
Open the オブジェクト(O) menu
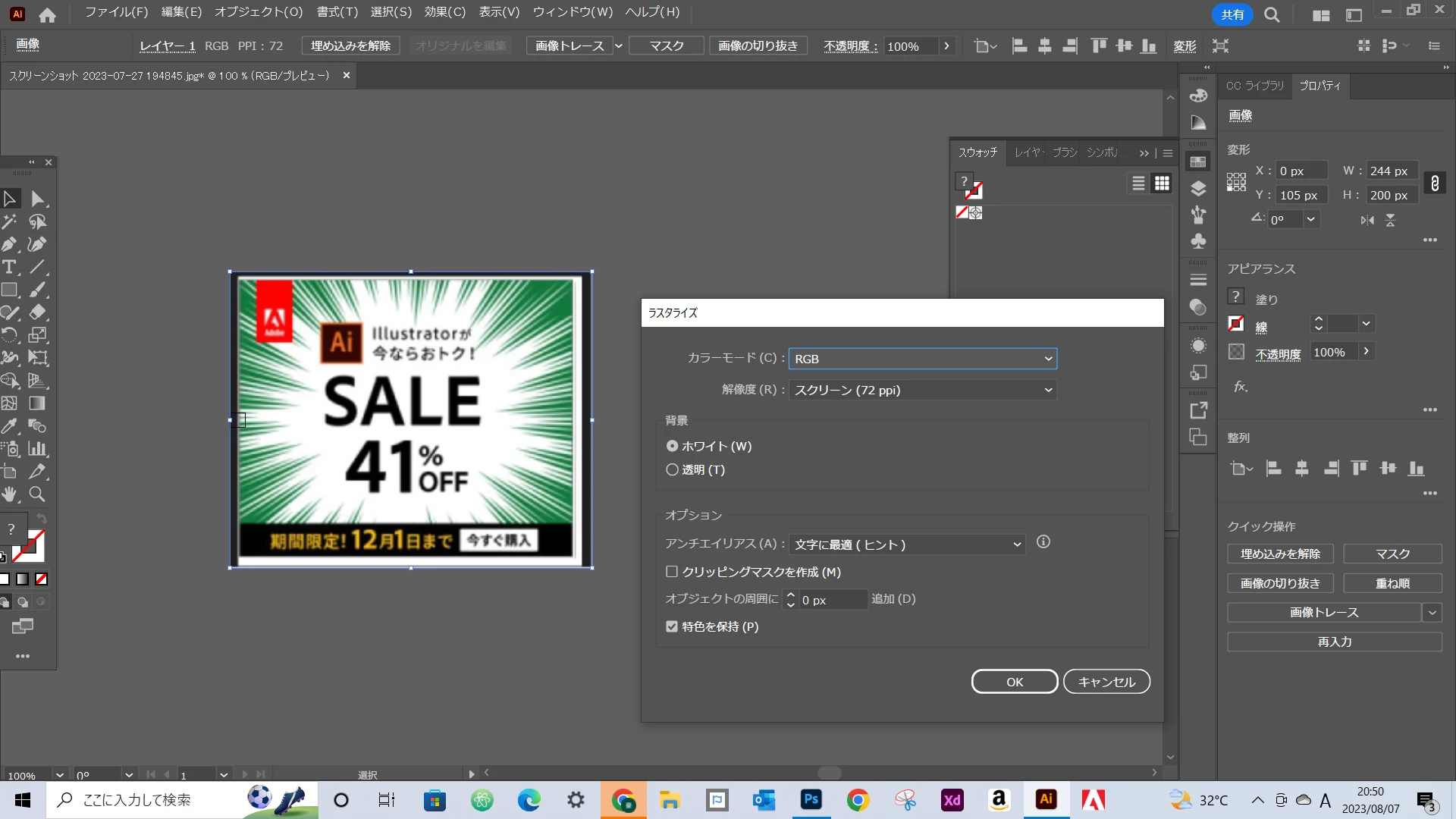click(258, 12)
